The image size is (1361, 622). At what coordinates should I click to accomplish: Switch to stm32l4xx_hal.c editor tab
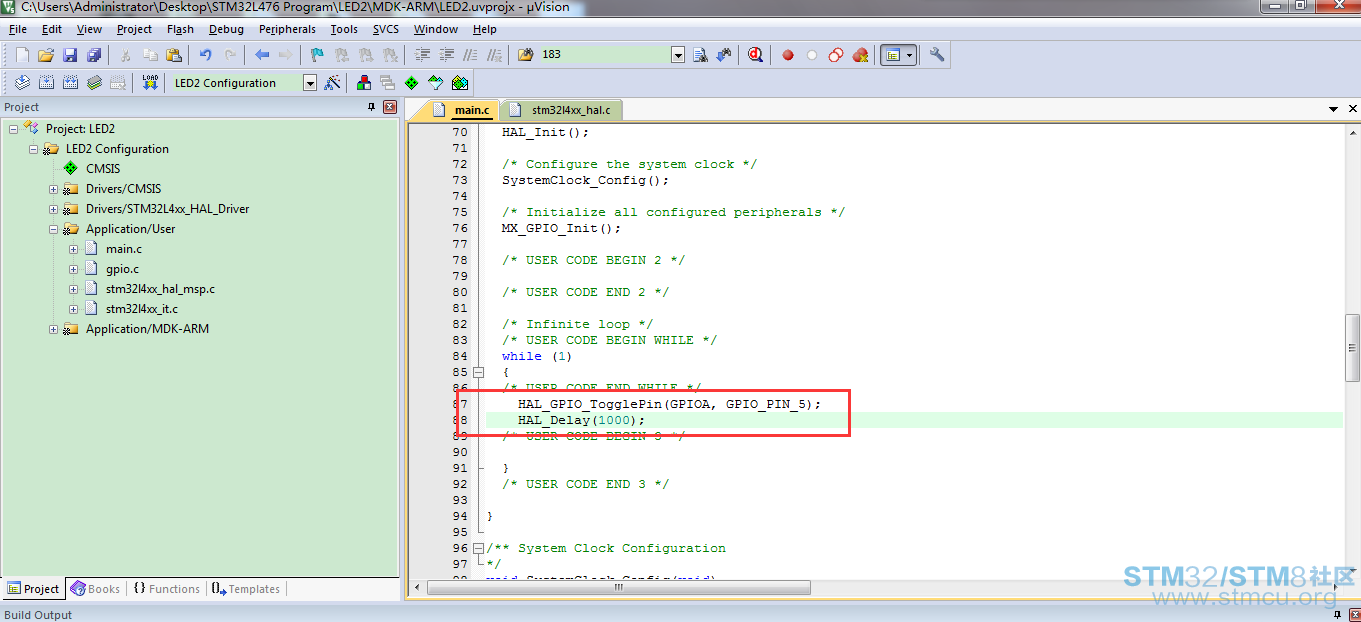click(561, 110)
